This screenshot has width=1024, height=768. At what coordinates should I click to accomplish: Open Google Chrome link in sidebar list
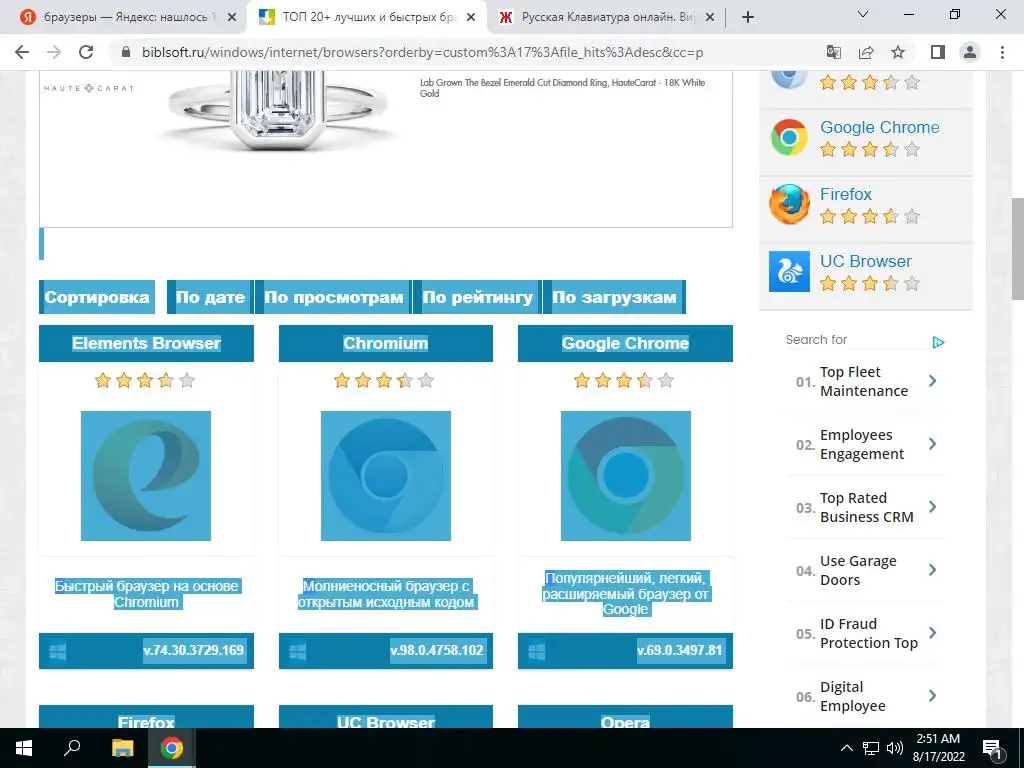click(880, 127)
